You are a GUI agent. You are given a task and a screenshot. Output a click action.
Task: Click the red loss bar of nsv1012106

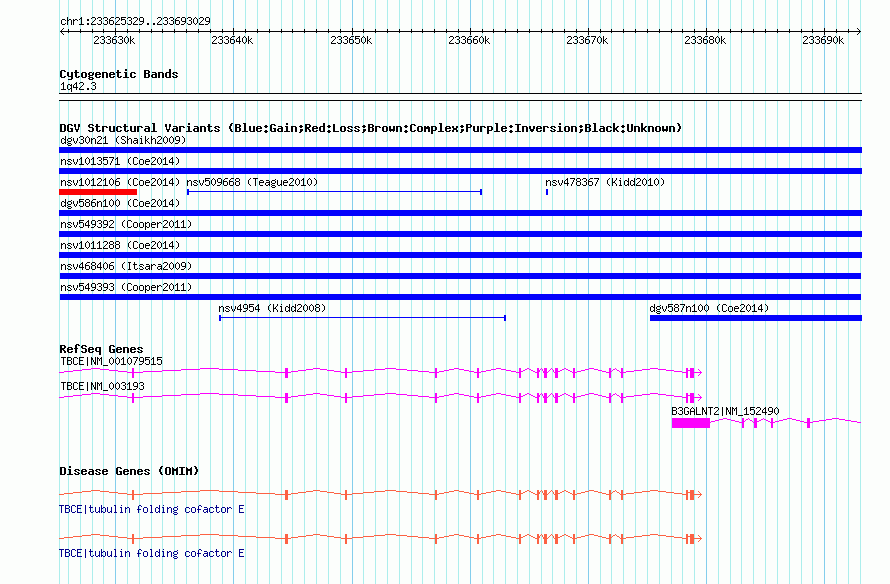98,192
